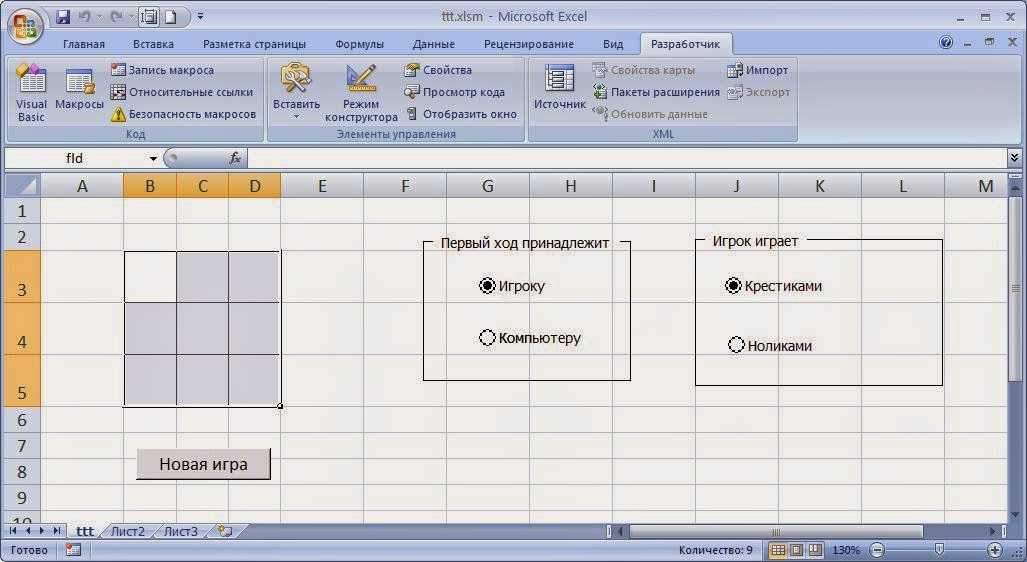
Task: Expand the Вставить controls dropdown
Action: point(296,117)
